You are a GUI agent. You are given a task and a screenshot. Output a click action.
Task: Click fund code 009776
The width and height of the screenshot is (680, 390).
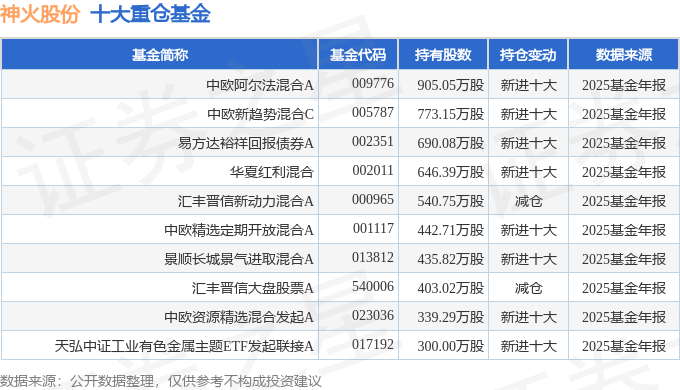tap(373, 83)
